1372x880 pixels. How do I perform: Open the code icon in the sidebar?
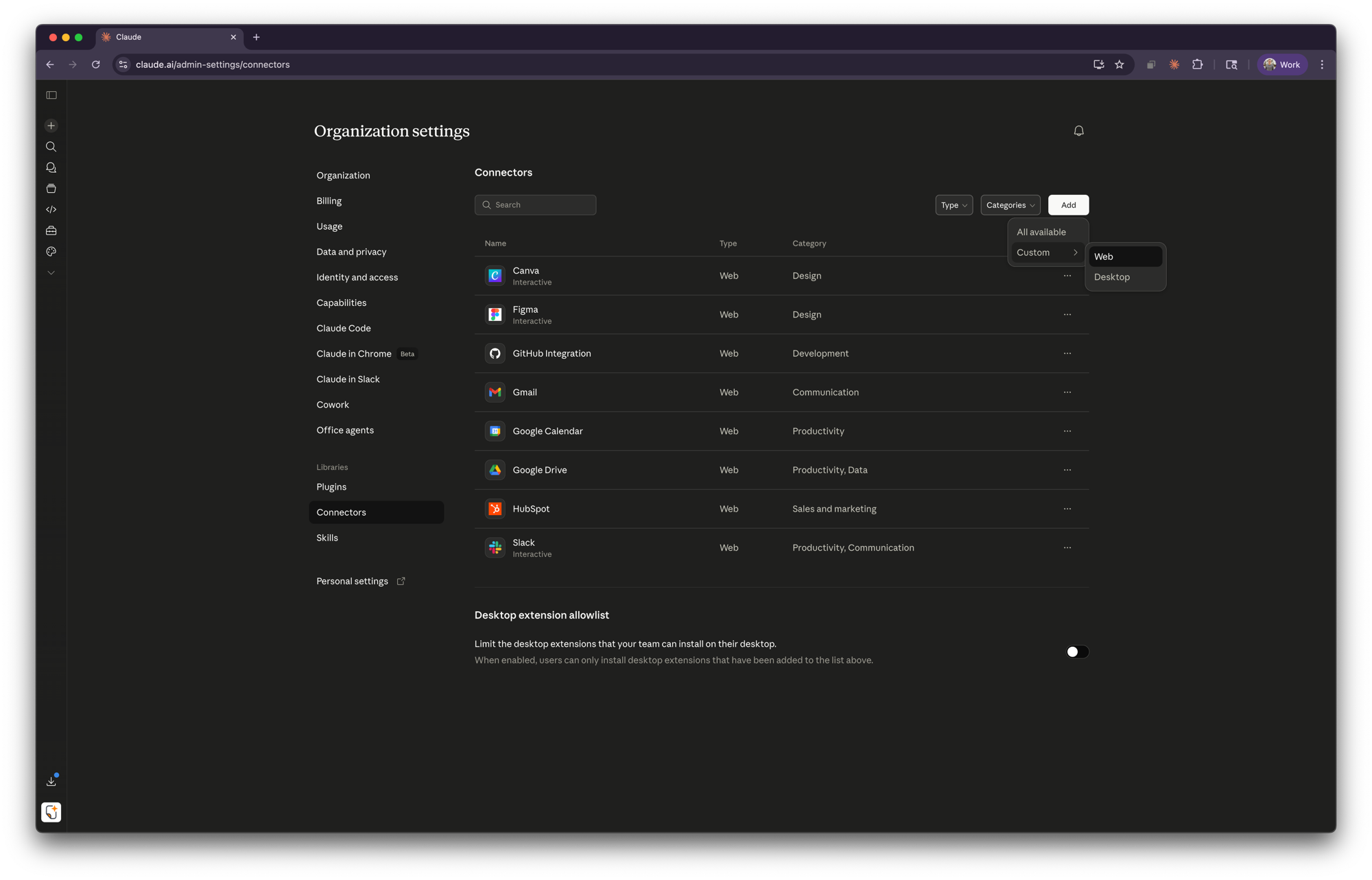pyautogui.click(x=51, y=209)
